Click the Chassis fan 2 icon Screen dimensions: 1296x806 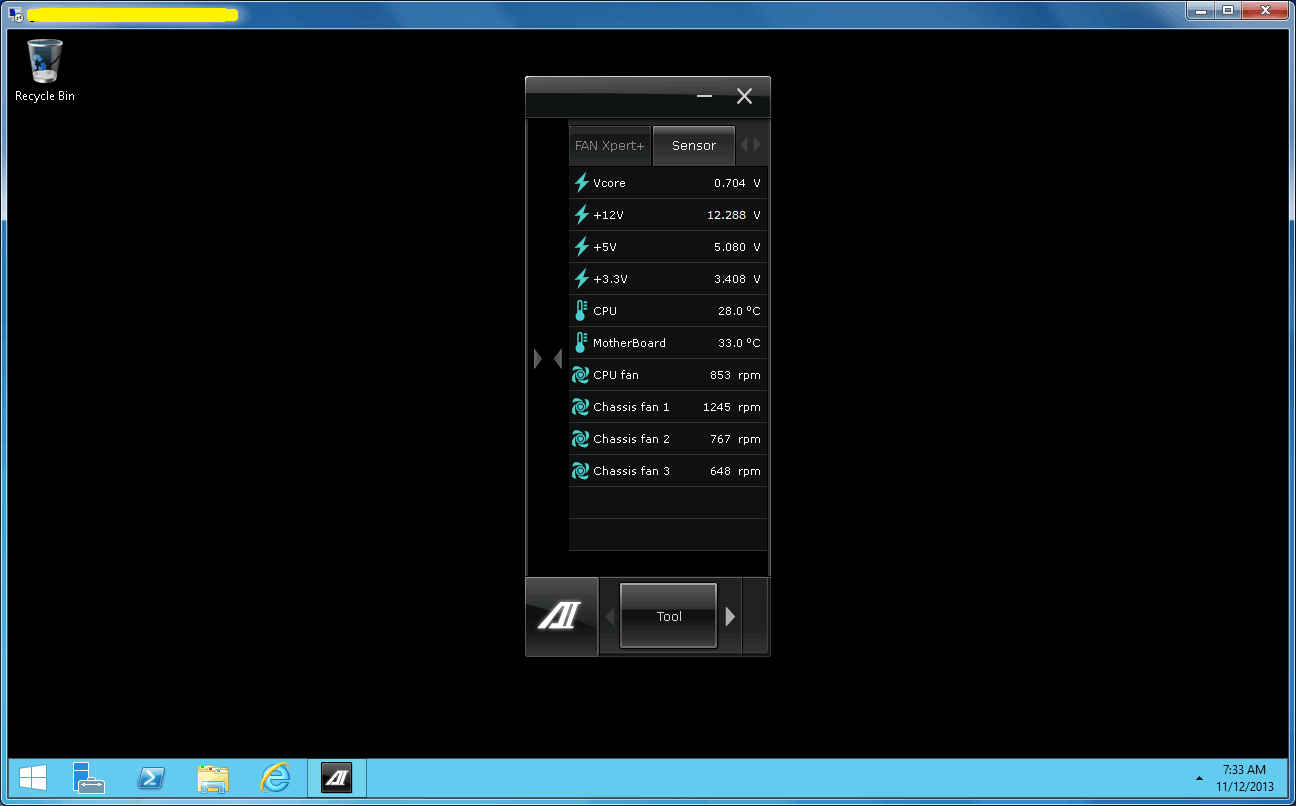(580, 439)
